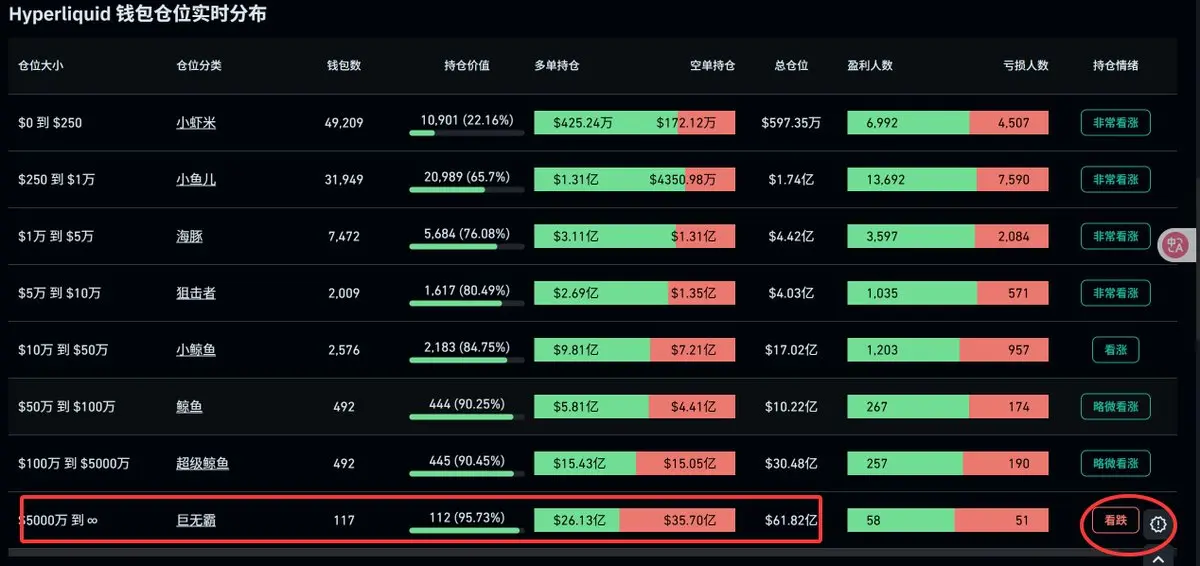Click green $26.13亿 long position bar
Image resolution: width=1200 pixels, height=566 pixels.
[577, 520]
